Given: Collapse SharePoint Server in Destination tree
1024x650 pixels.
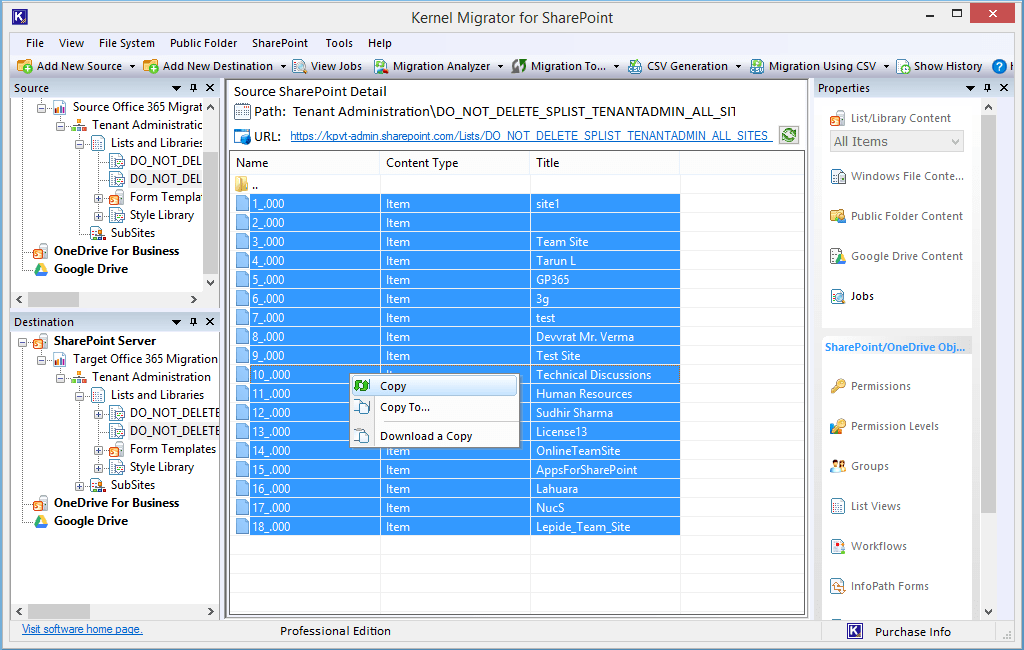Looking at the screenshot, I should point(22,342).
